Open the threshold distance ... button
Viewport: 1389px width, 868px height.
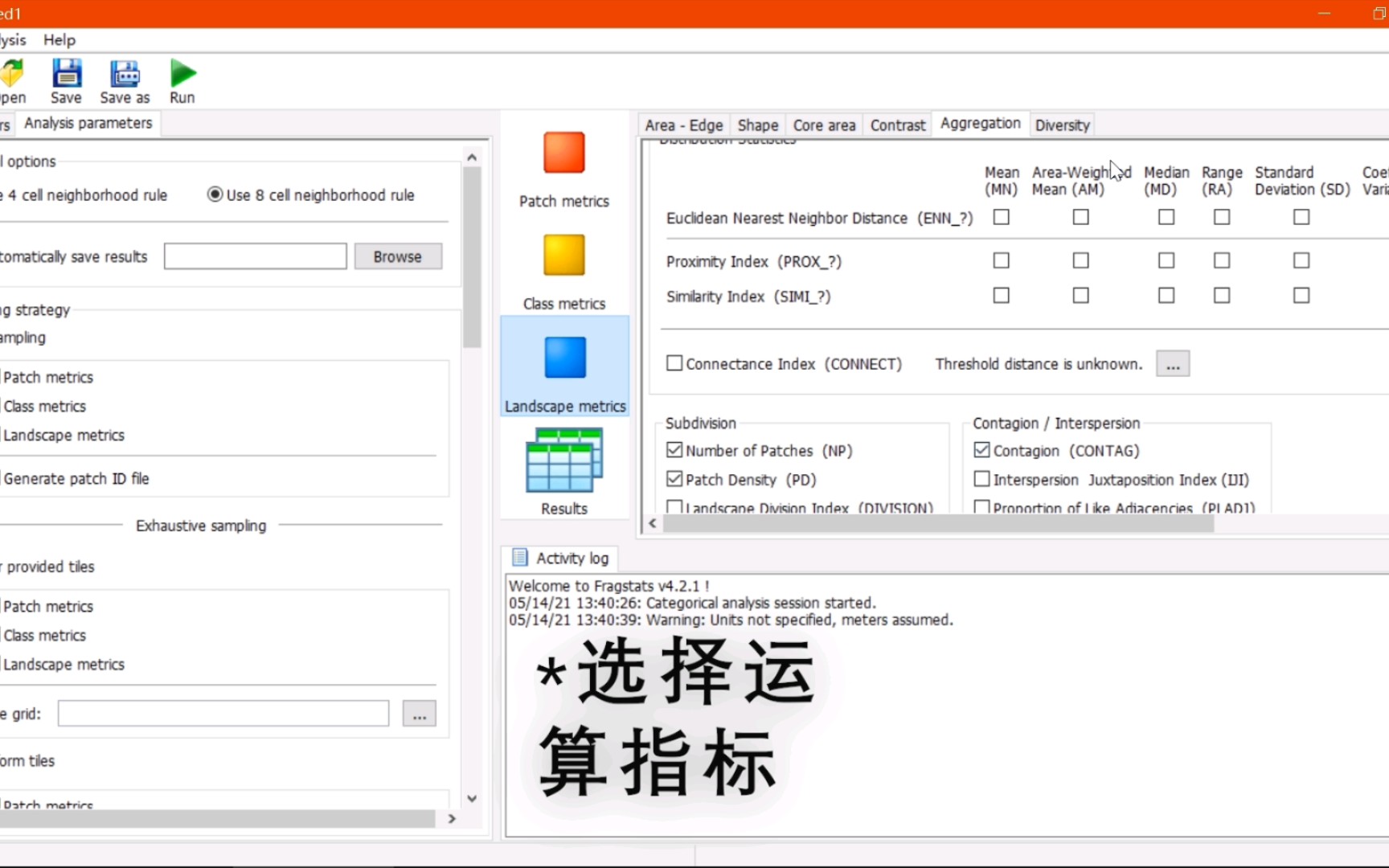click(1173, 363)
